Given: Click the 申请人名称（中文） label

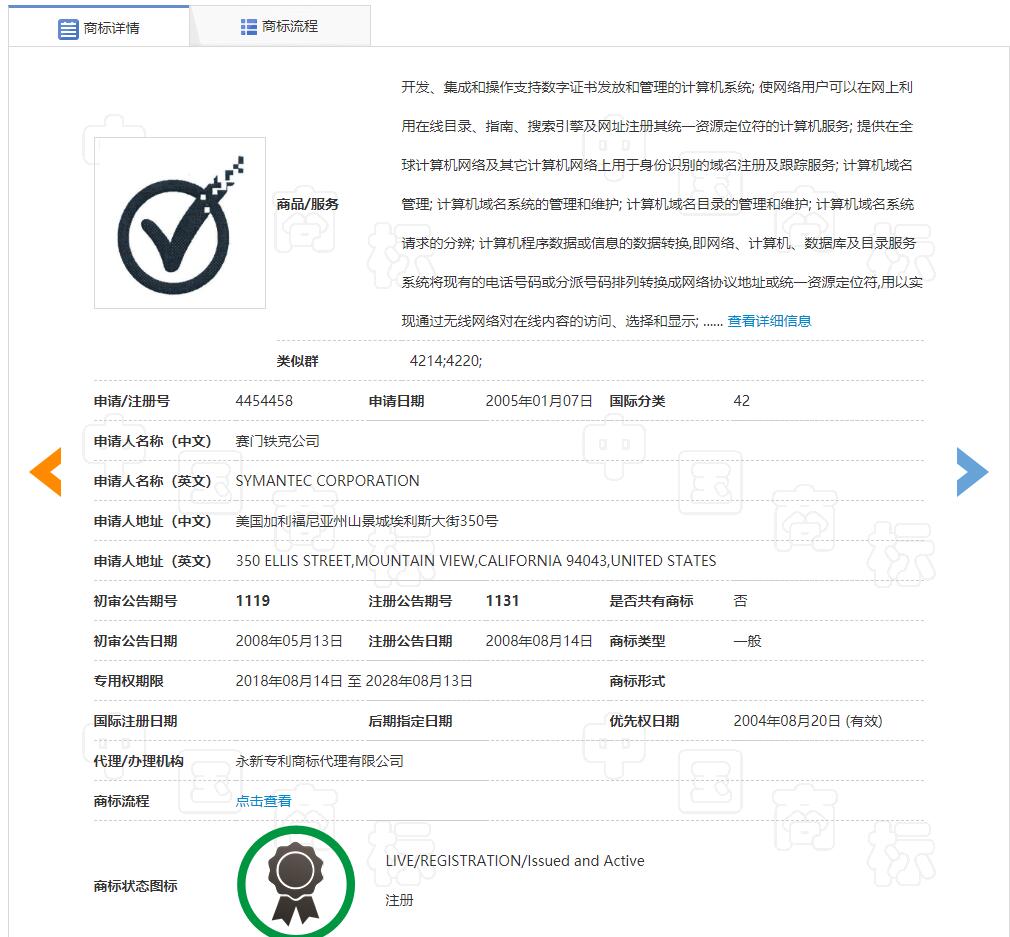Looking at the screenshot, I should click(x=153, y=441).
